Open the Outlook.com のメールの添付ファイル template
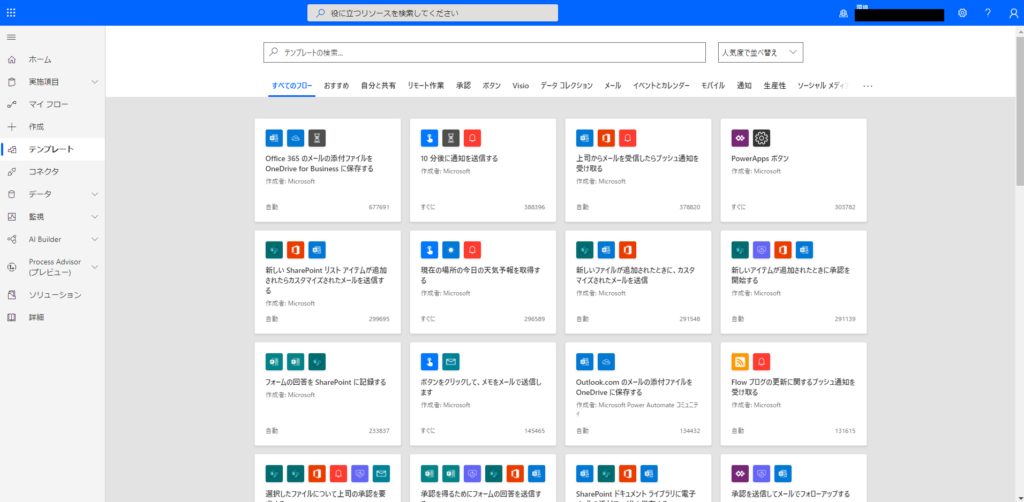1024x502 pixels. (x=639, y=394)
